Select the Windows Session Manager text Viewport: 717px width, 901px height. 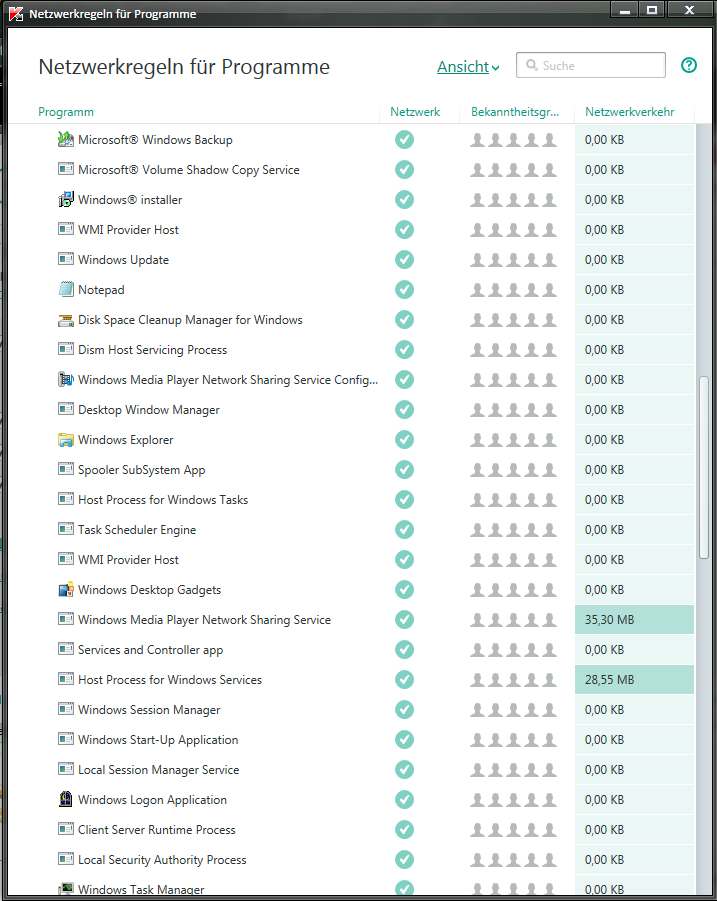(x=149, y=710)
